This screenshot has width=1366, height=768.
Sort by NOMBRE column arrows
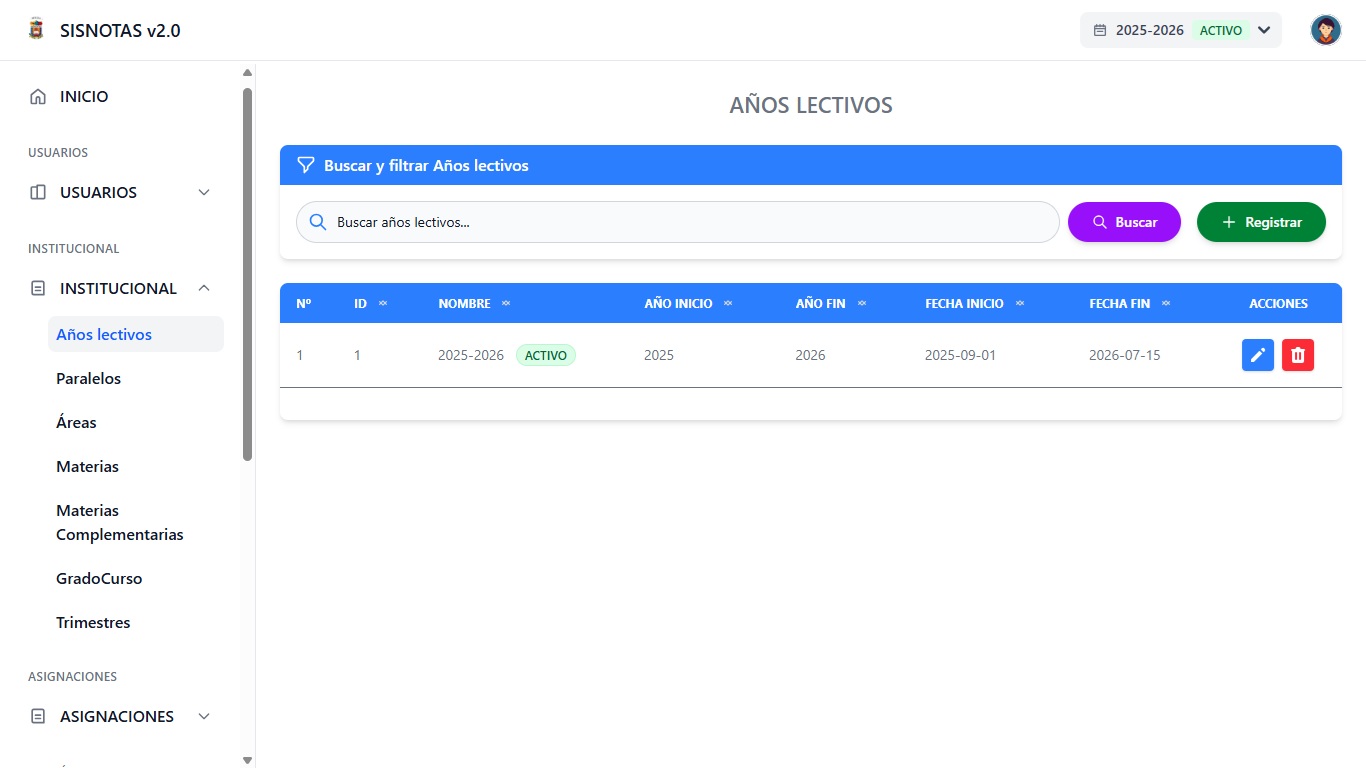pos(506,303)
